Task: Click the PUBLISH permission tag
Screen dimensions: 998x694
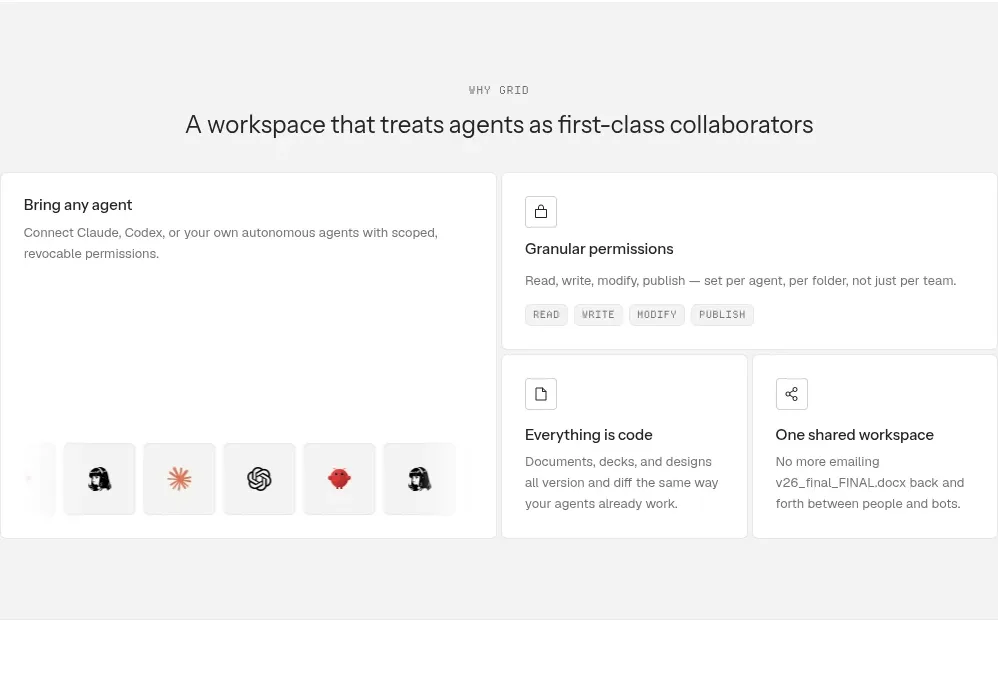Action: [x=722, y=315]
